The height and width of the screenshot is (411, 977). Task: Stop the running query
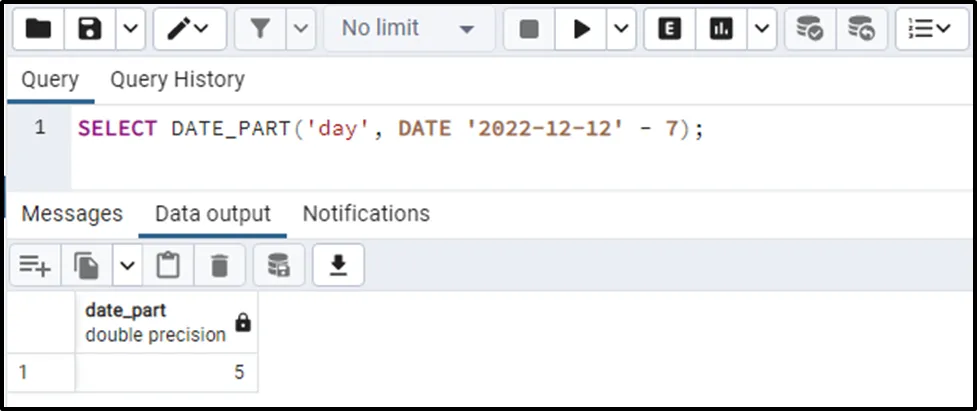click(x=529, y=30)
